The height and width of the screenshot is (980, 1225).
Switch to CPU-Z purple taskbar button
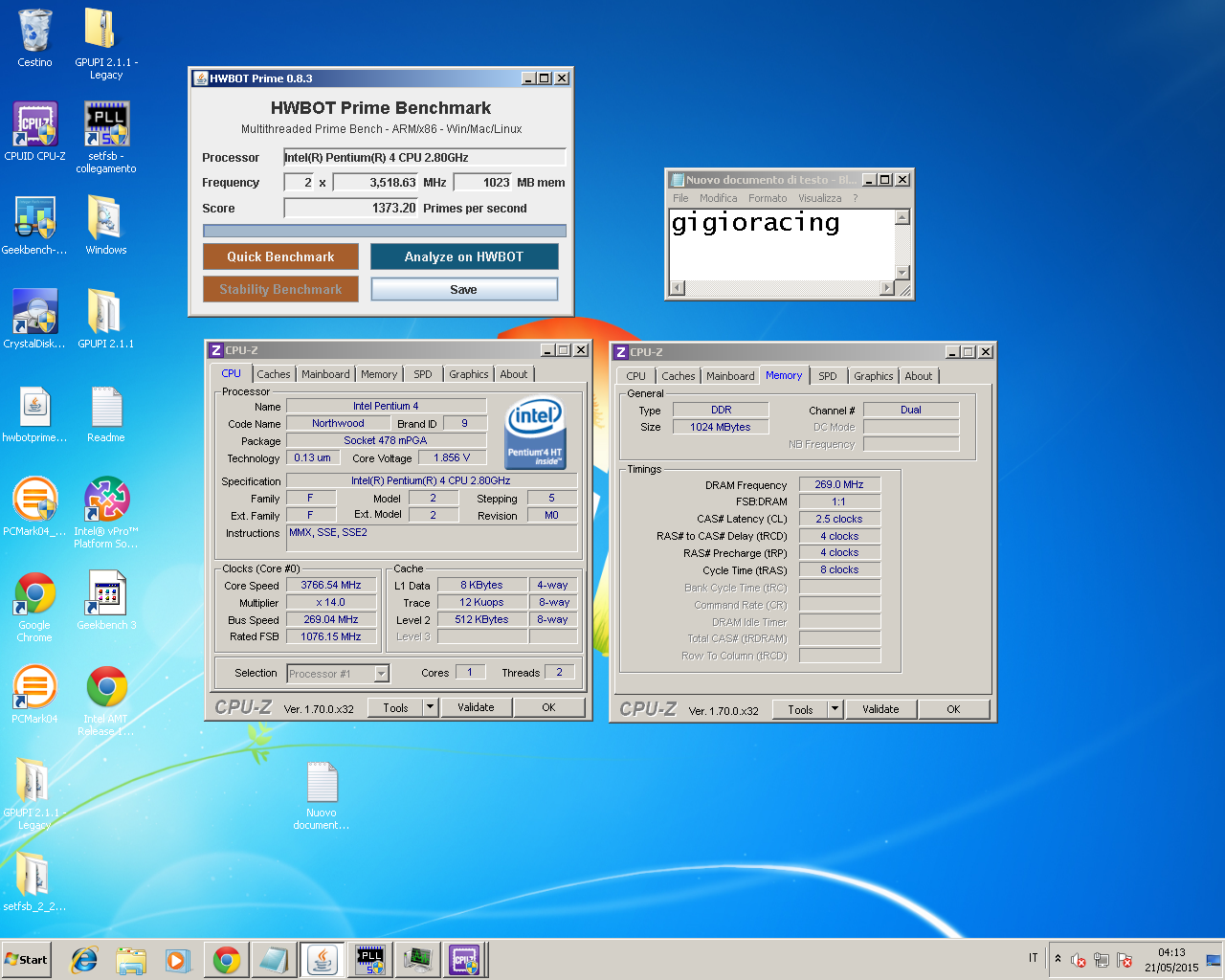tap(465, 960)
